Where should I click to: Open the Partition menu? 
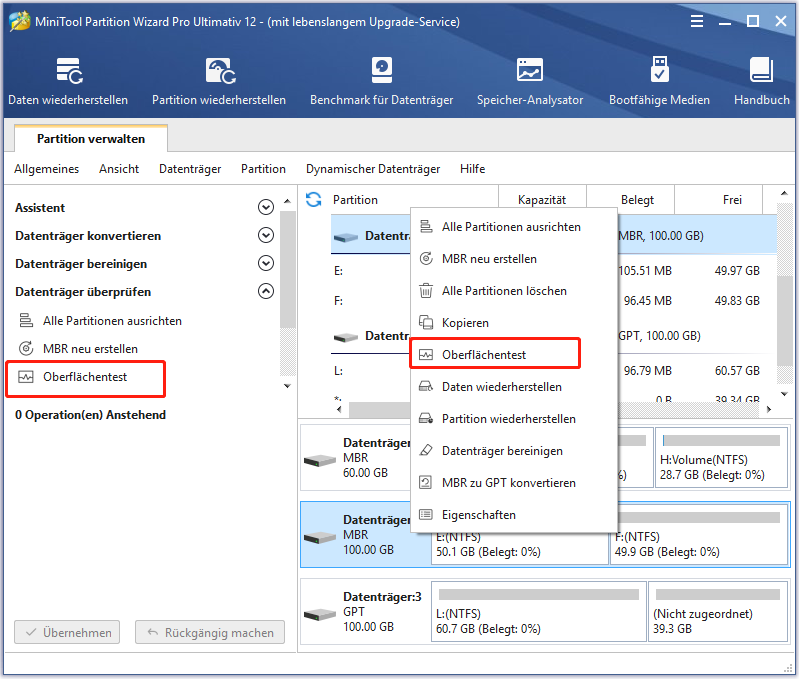pyautogui.click(x=263, y=169)
